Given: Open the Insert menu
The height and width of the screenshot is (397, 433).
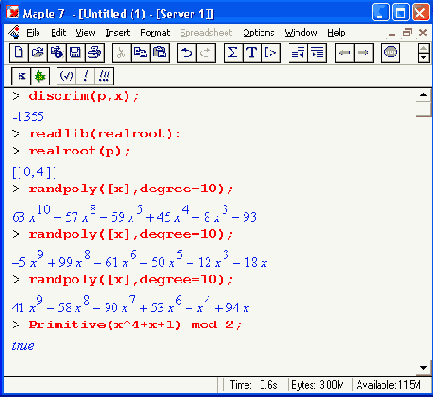Looking at the screenshot, I should pyautogui.click(x=118, y=33).
